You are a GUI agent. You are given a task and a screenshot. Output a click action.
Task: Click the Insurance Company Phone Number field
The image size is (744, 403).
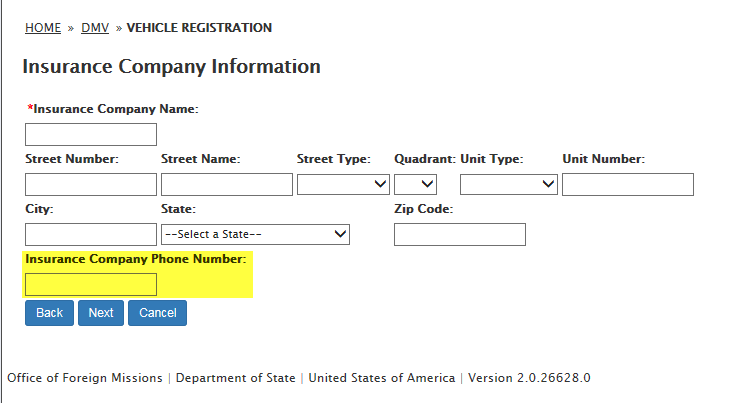pyautogui.click(x=90, y=284)
